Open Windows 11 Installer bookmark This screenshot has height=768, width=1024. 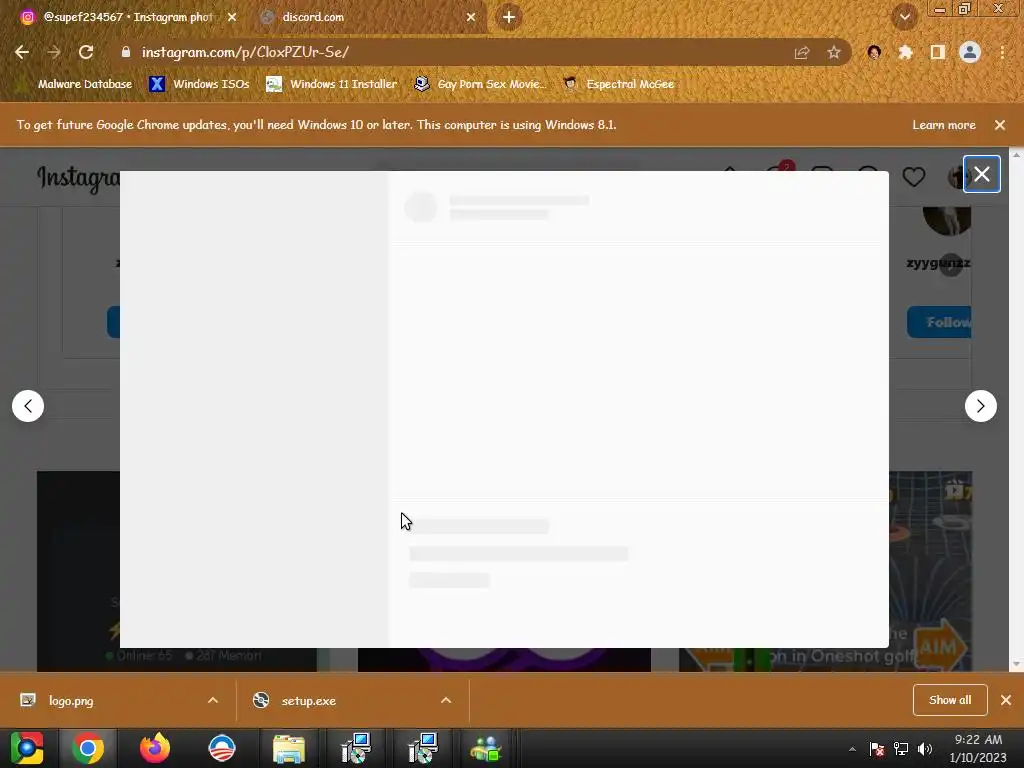point(332,84)
